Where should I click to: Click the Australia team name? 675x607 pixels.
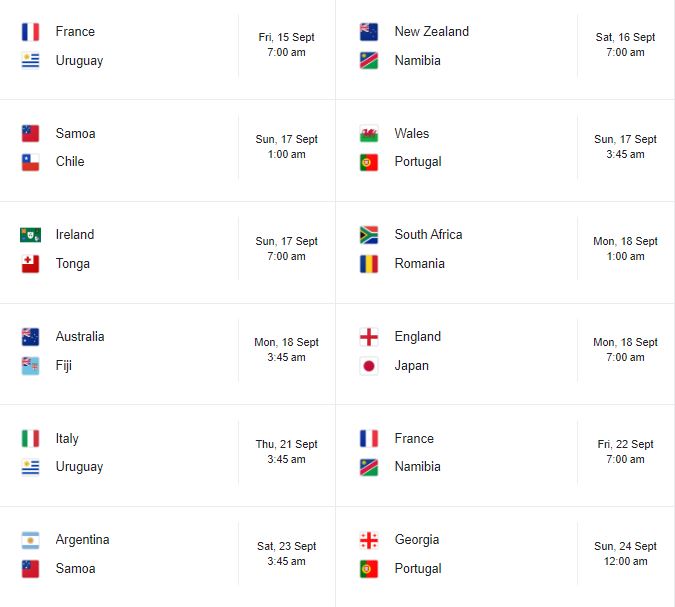pos(80,337)
